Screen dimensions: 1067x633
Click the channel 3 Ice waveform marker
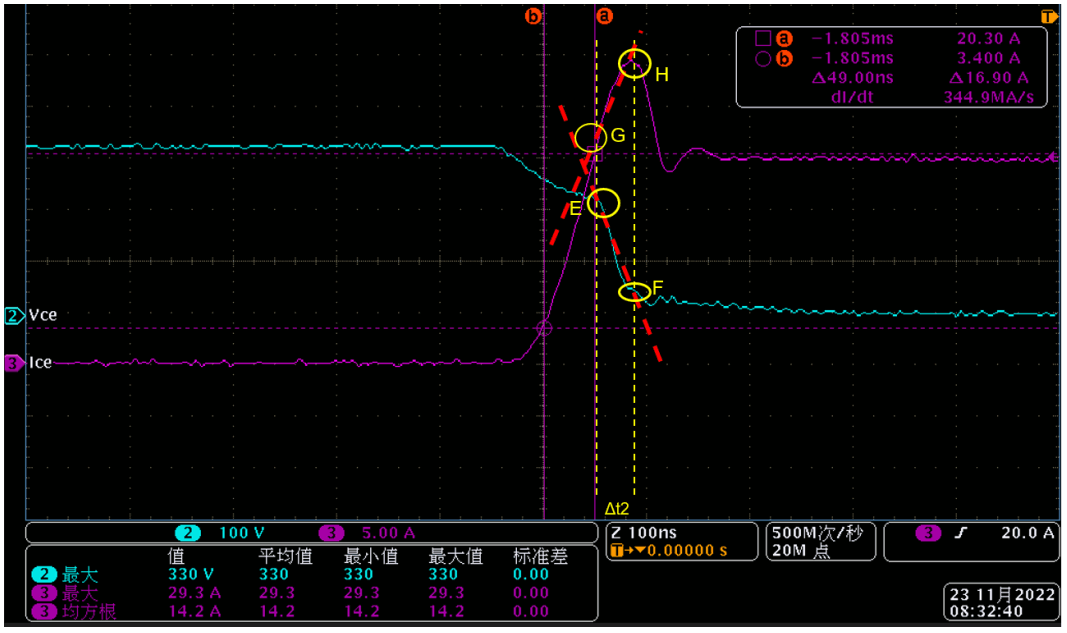coord(14,363)
